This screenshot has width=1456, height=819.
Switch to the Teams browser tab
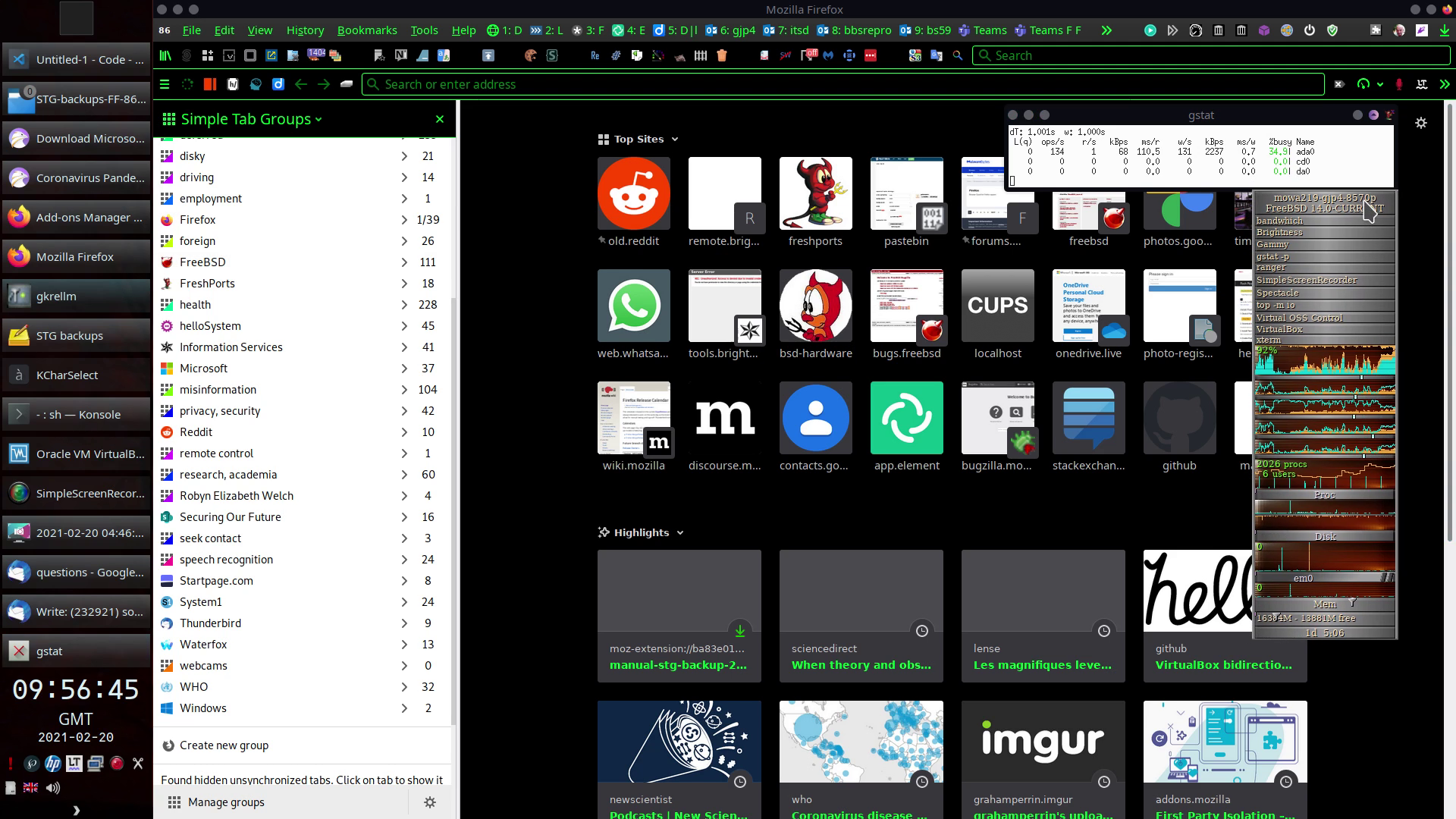coord(984,30)
